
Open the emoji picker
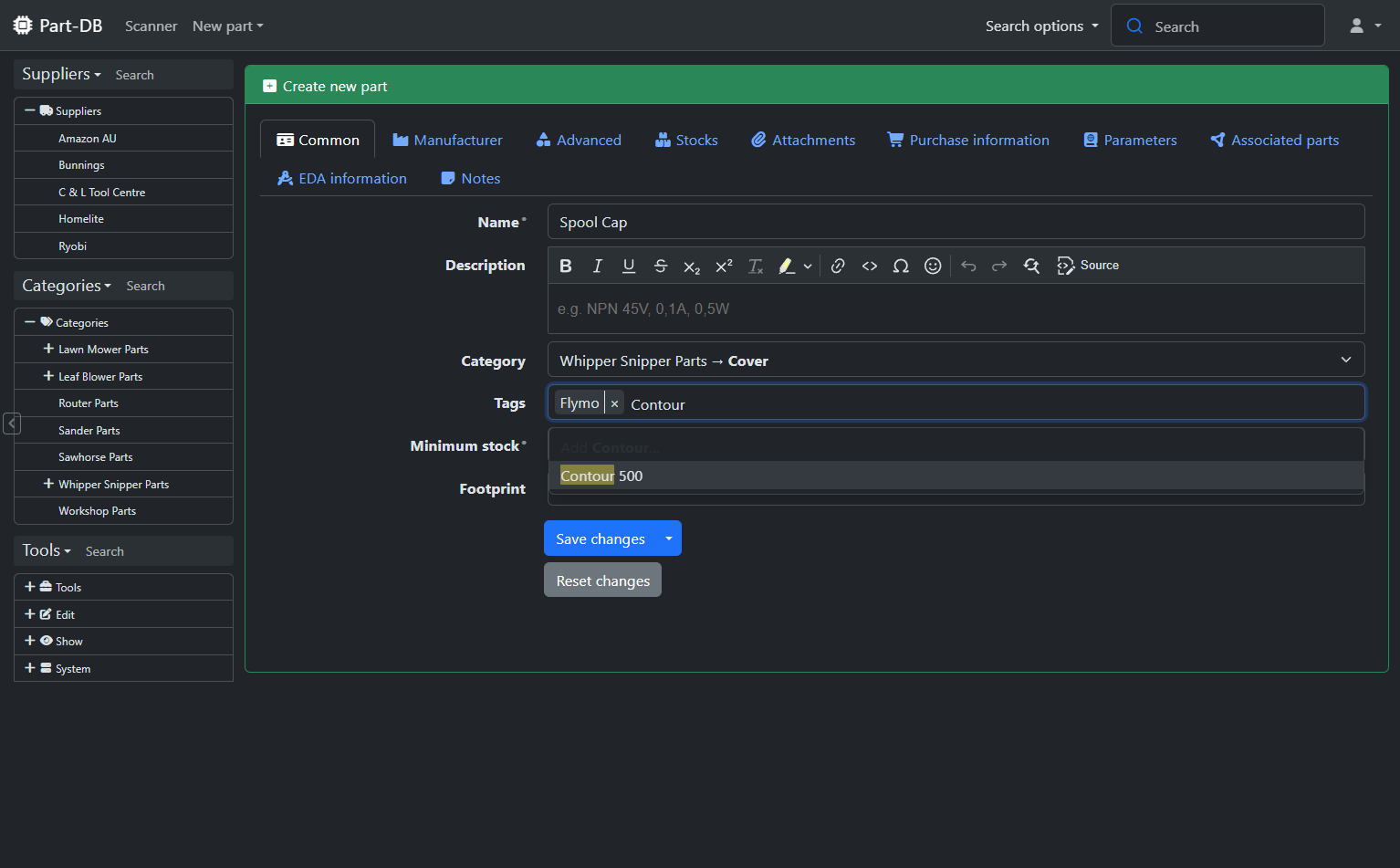933,266
